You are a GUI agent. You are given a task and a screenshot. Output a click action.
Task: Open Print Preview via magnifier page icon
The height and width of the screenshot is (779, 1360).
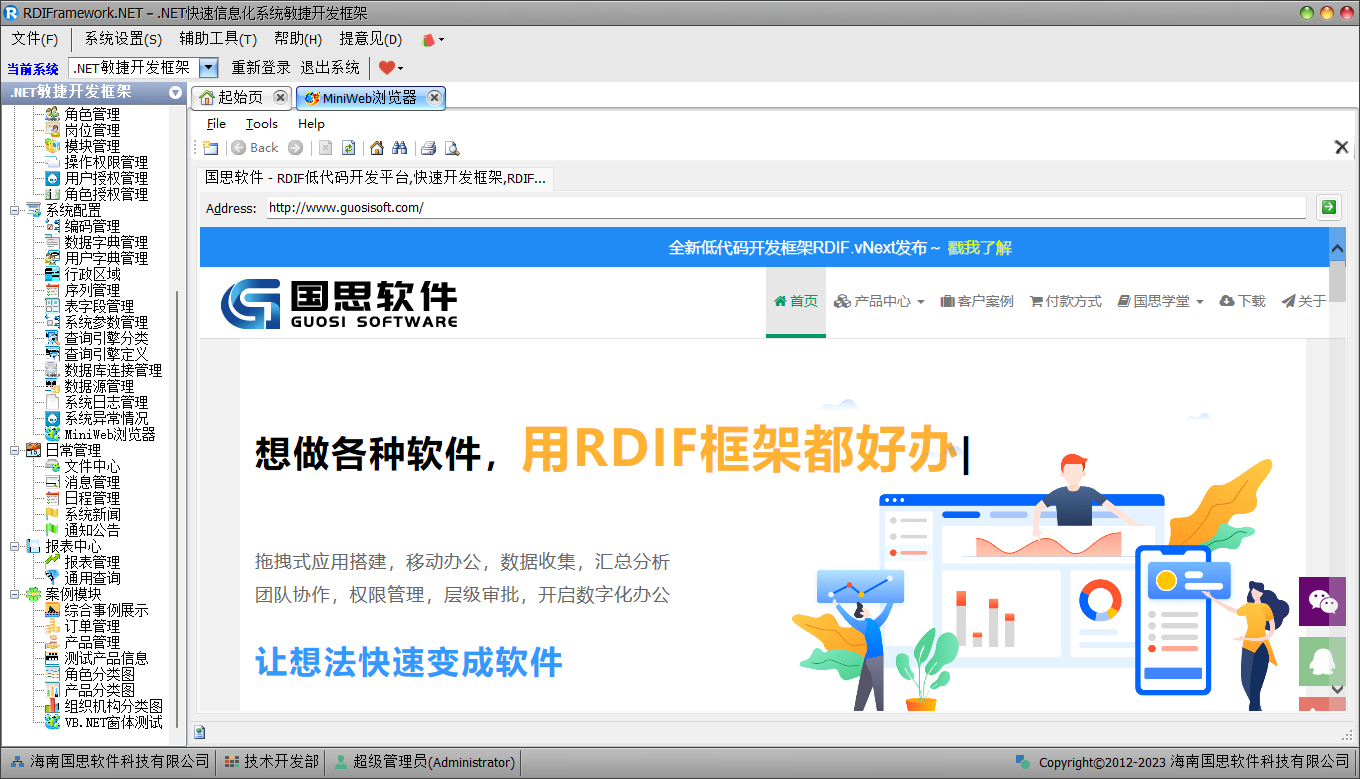pyautogui.click(x=452, y=148)
